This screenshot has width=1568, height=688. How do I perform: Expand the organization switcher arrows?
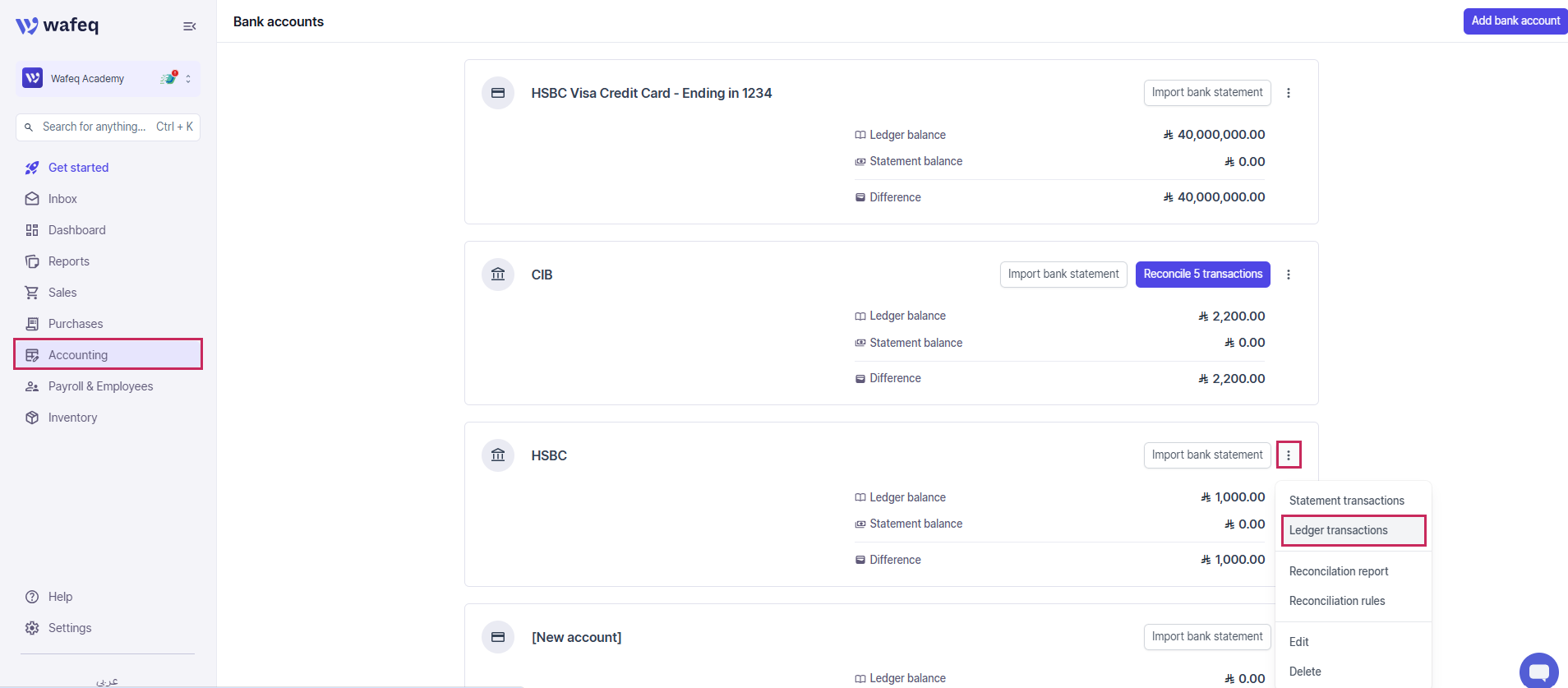(x=188, y=79)
